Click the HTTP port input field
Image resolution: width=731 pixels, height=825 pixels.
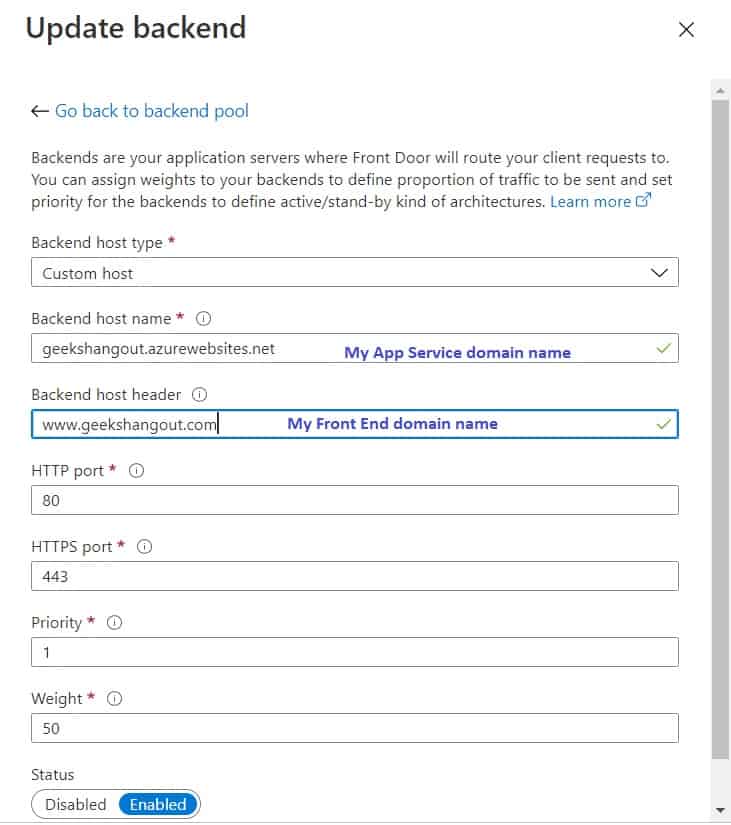tap(355, 500)
